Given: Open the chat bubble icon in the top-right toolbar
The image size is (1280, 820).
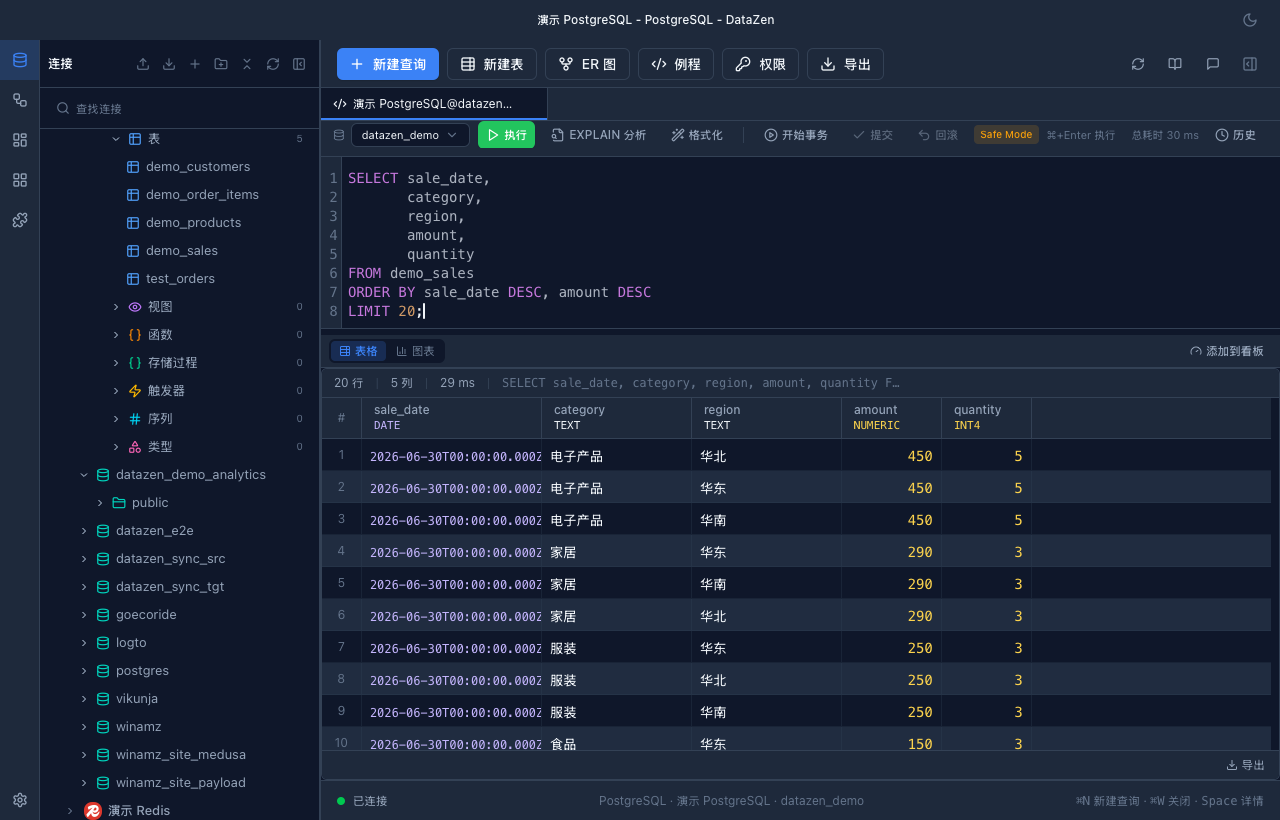Looking at the screenshot, I should 1213,64.
